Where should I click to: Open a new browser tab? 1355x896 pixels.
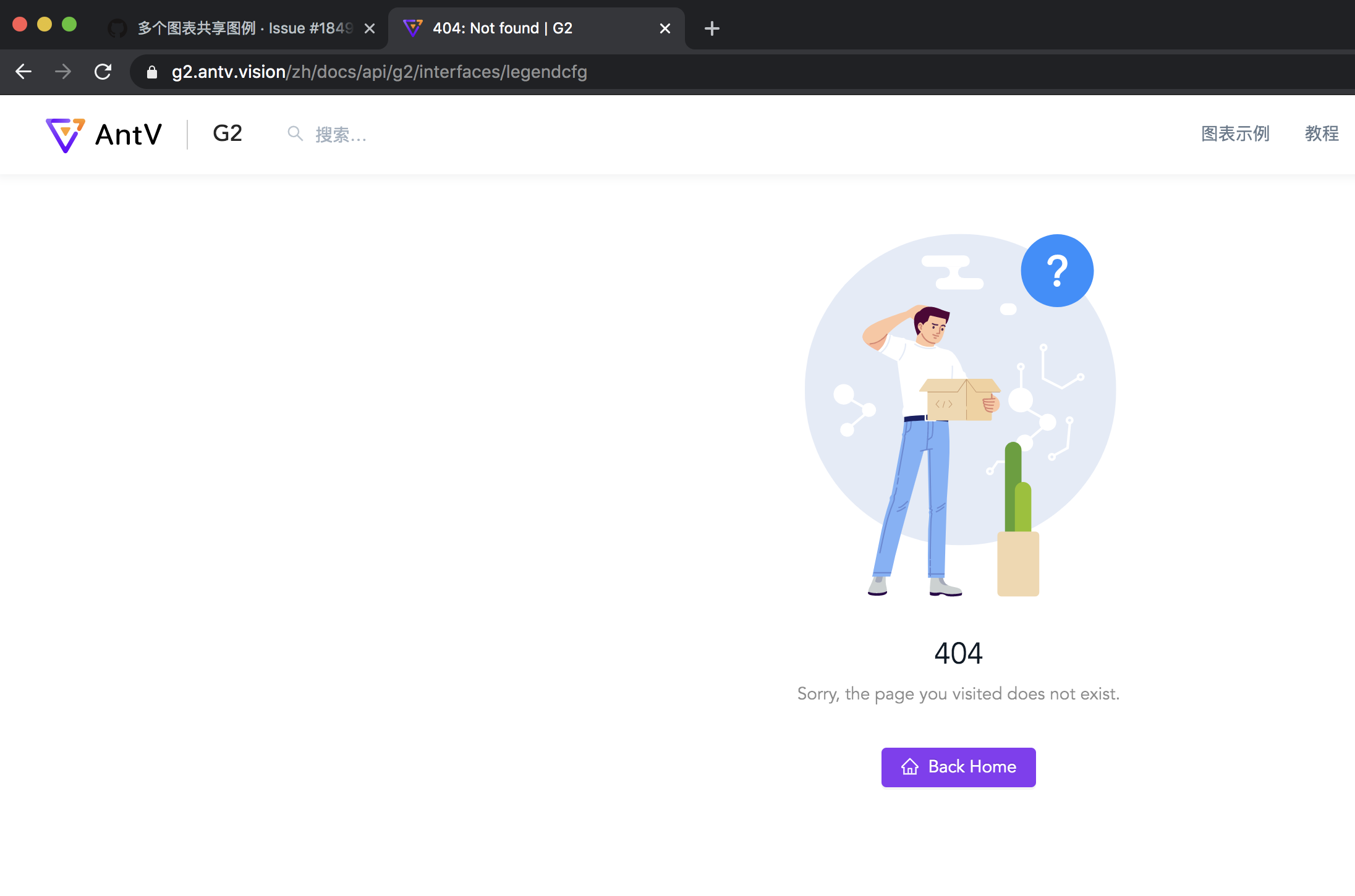pyautogui.click(x=711, y=28)
